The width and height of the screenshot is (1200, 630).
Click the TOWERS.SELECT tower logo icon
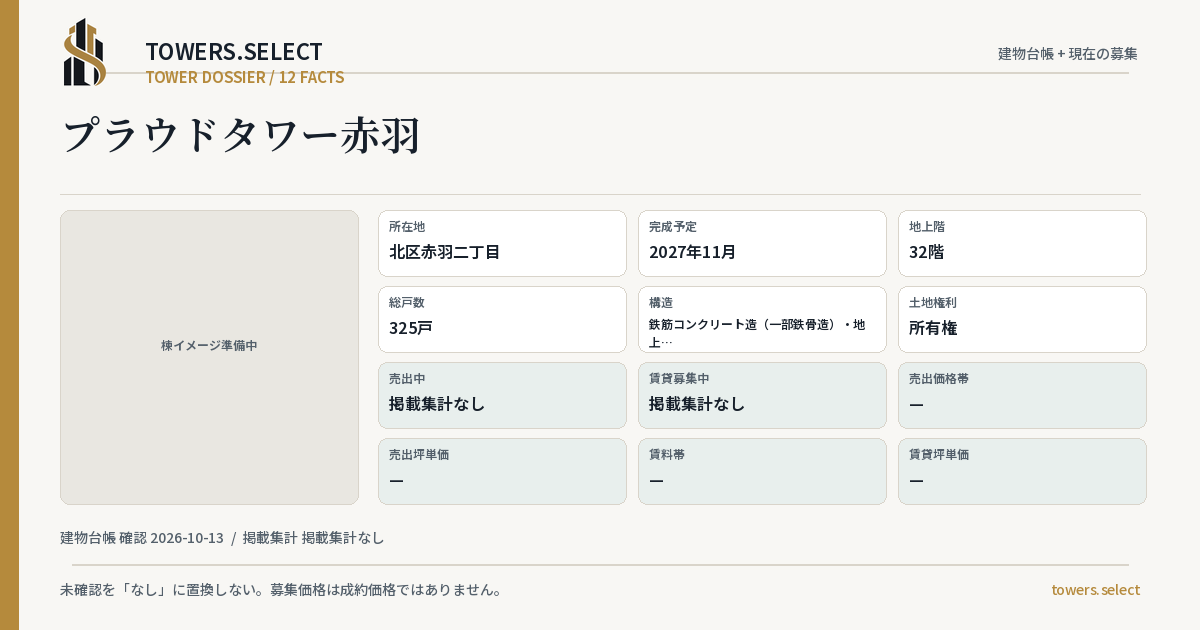pyautogui.click(x=85, y=52)
